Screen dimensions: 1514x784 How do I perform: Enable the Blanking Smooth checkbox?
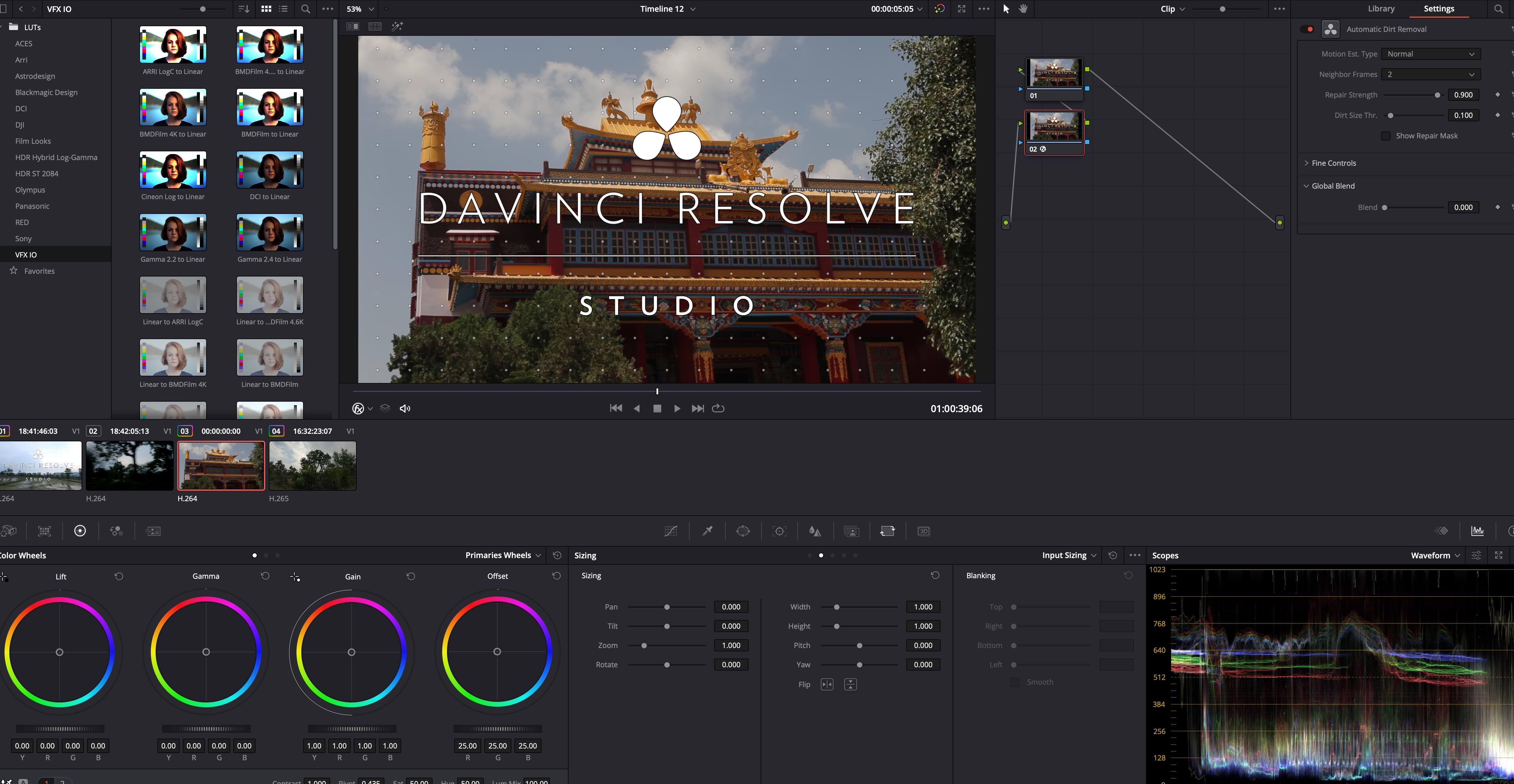(1014, 682)
